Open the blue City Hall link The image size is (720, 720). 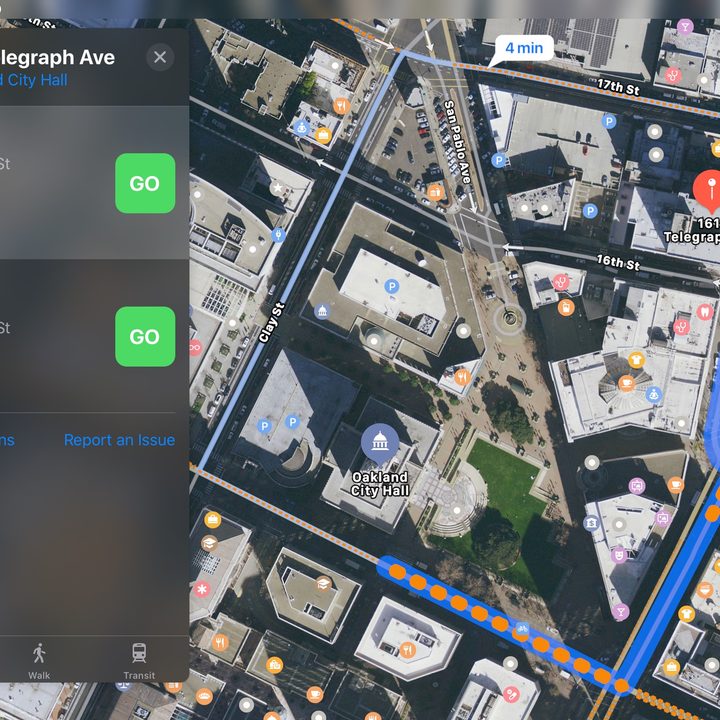(34, 80)
